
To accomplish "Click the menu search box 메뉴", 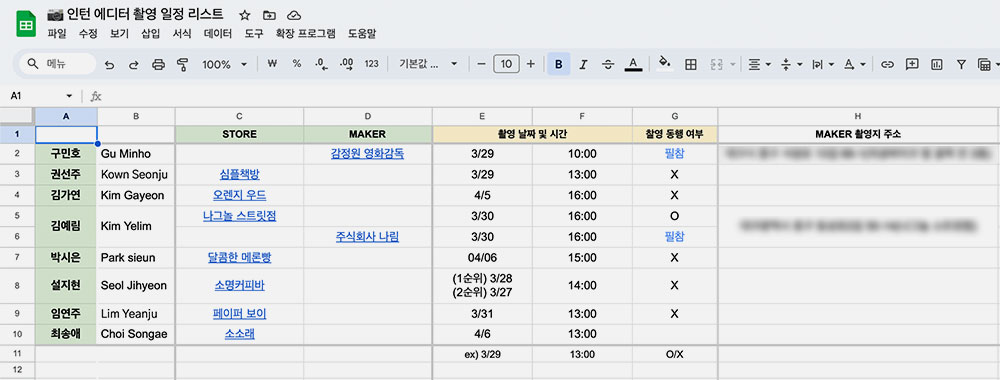I will coord(57,64).
